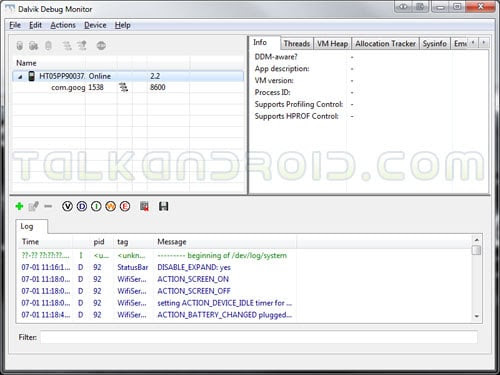
Task: Select the 'ACTION_BATTERY_CHANGED plugged' log entry
Action: (245, 315)
